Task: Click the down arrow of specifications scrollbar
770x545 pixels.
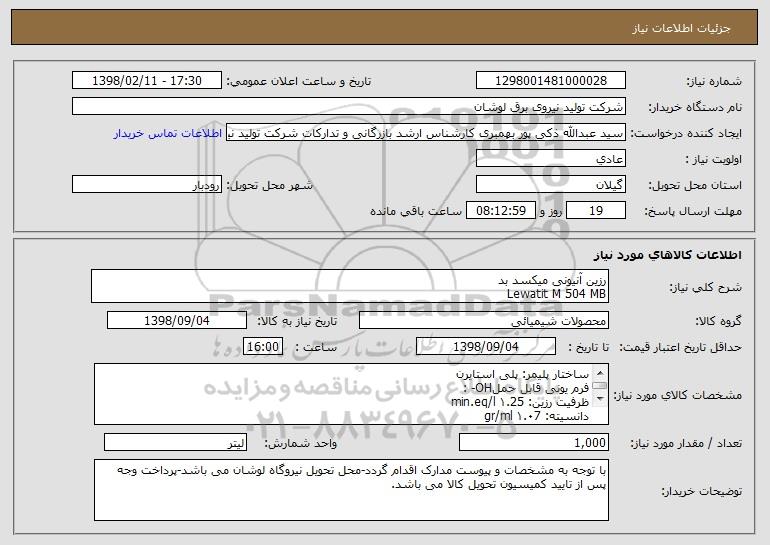Action: point(600,398)
